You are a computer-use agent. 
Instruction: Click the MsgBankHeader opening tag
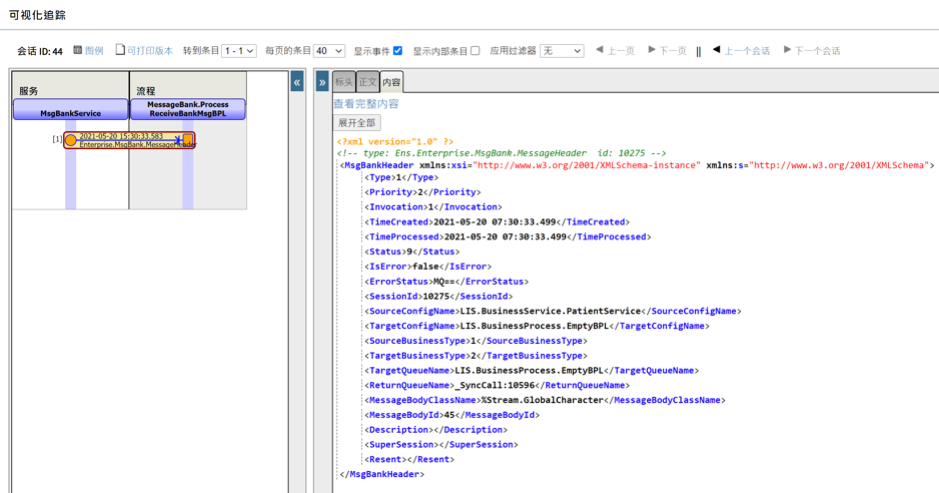pos(637,165)
